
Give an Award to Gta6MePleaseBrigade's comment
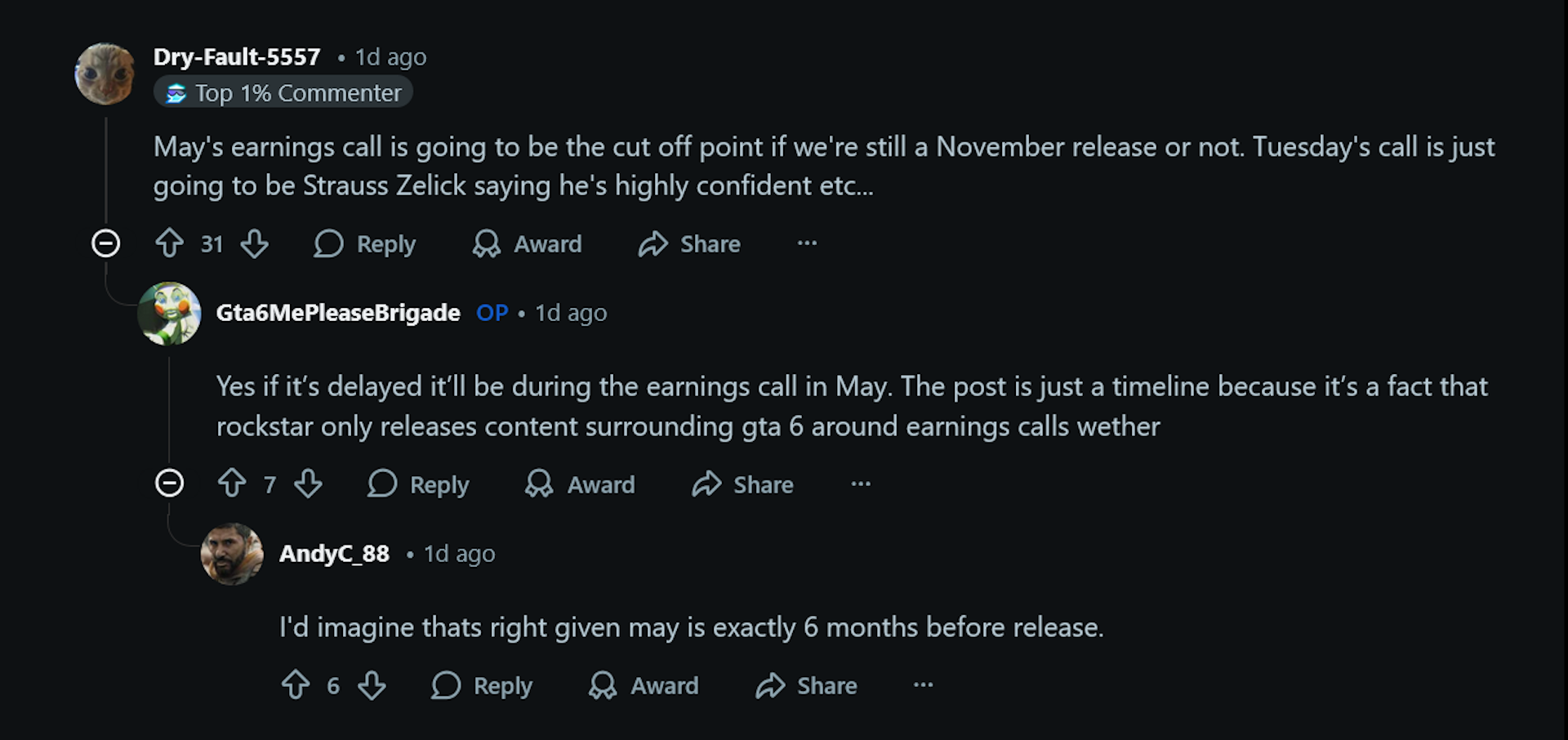580,484
